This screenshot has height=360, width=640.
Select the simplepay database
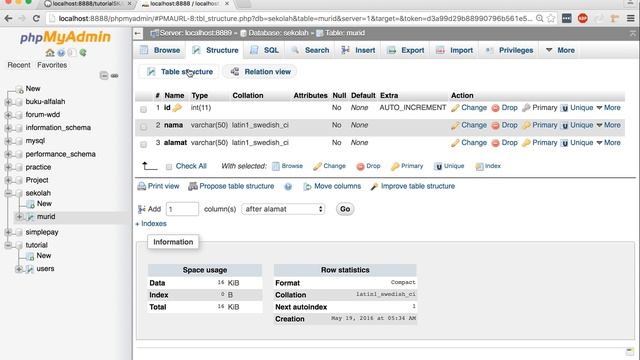tap(42, 232)
